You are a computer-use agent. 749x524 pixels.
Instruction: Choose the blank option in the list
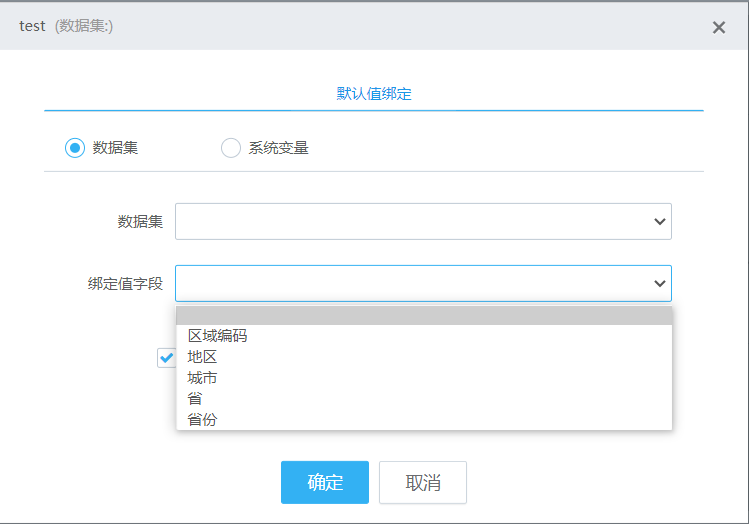point(424,316)
